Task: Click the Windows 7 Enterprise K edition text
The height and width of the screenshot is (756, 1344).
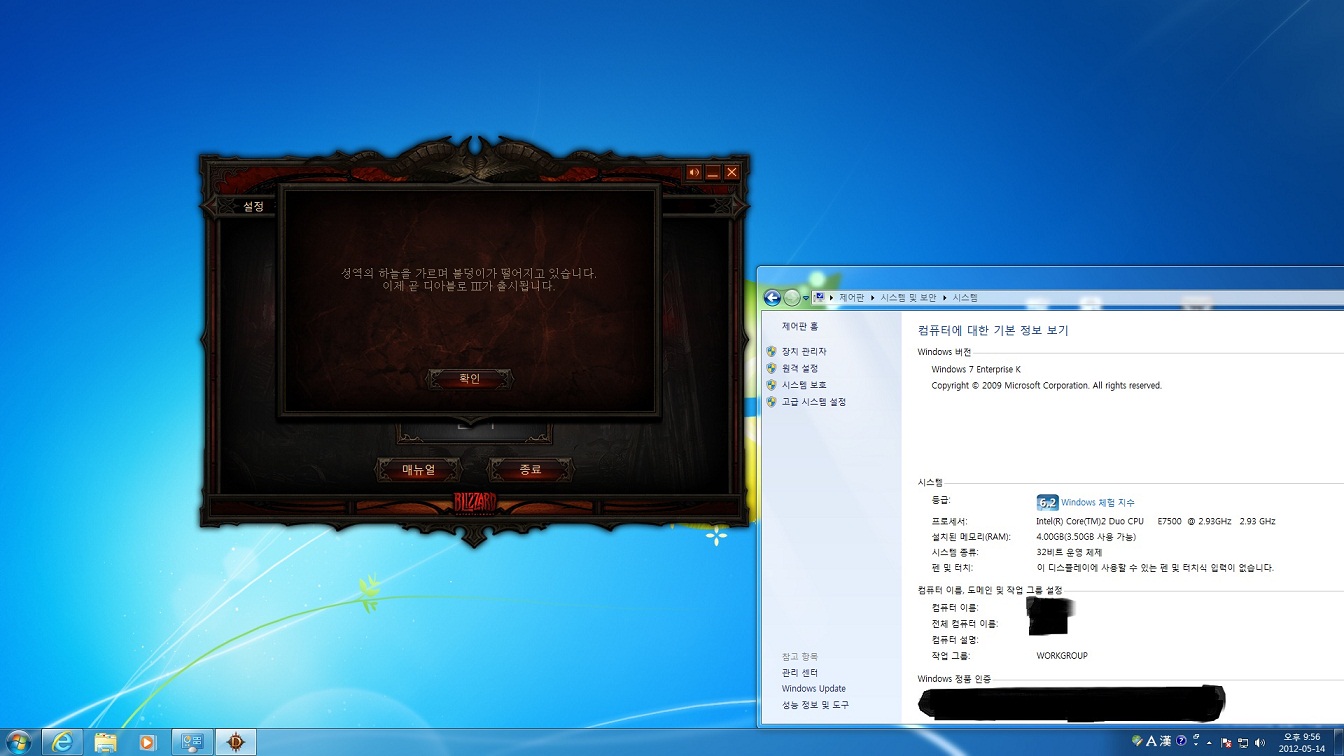Action: click(976, 370)
